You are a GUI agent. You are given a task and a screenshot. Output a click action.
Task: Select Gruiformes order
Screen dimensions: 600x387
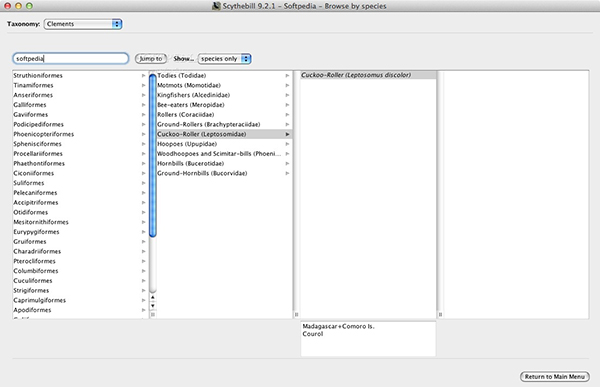(x=80, y=242)
